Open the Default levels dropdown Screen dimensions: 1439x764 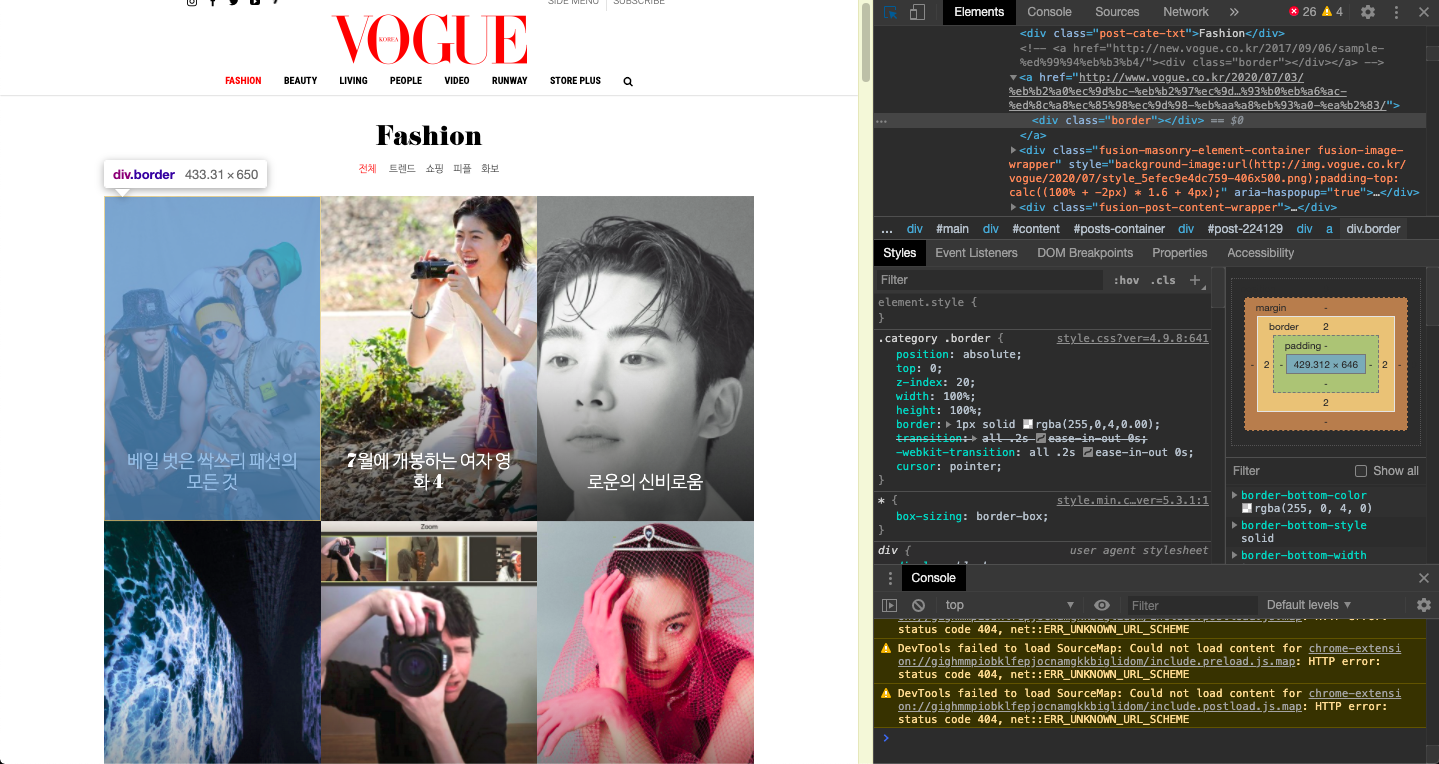1309,605
